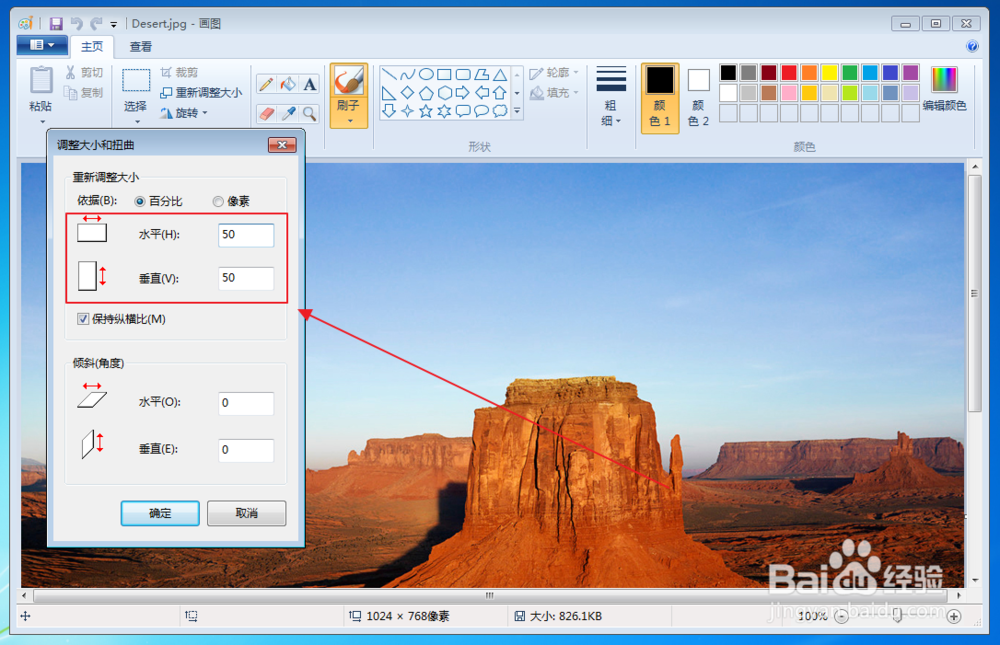Click the Copy button
This screenshot has width=1000, height=645.
pos(84,93)
